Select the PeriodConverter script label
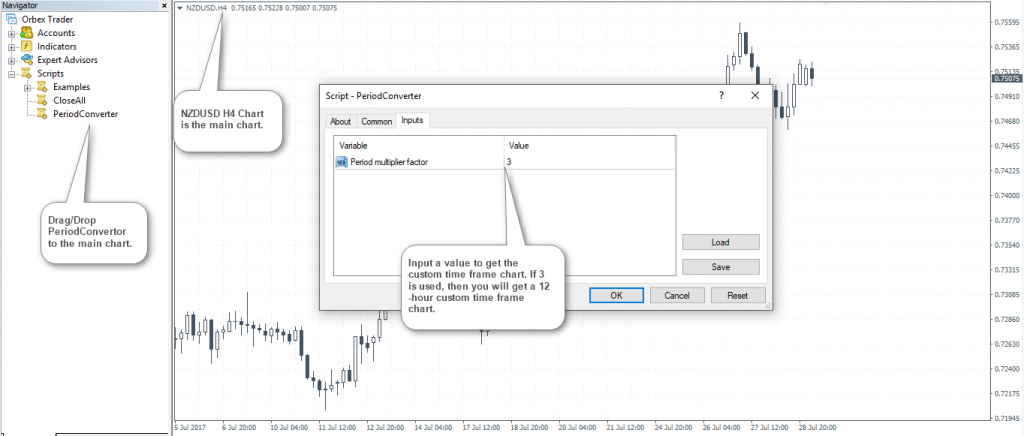This screenshot has height=436, width=1024. pos(86,114)
